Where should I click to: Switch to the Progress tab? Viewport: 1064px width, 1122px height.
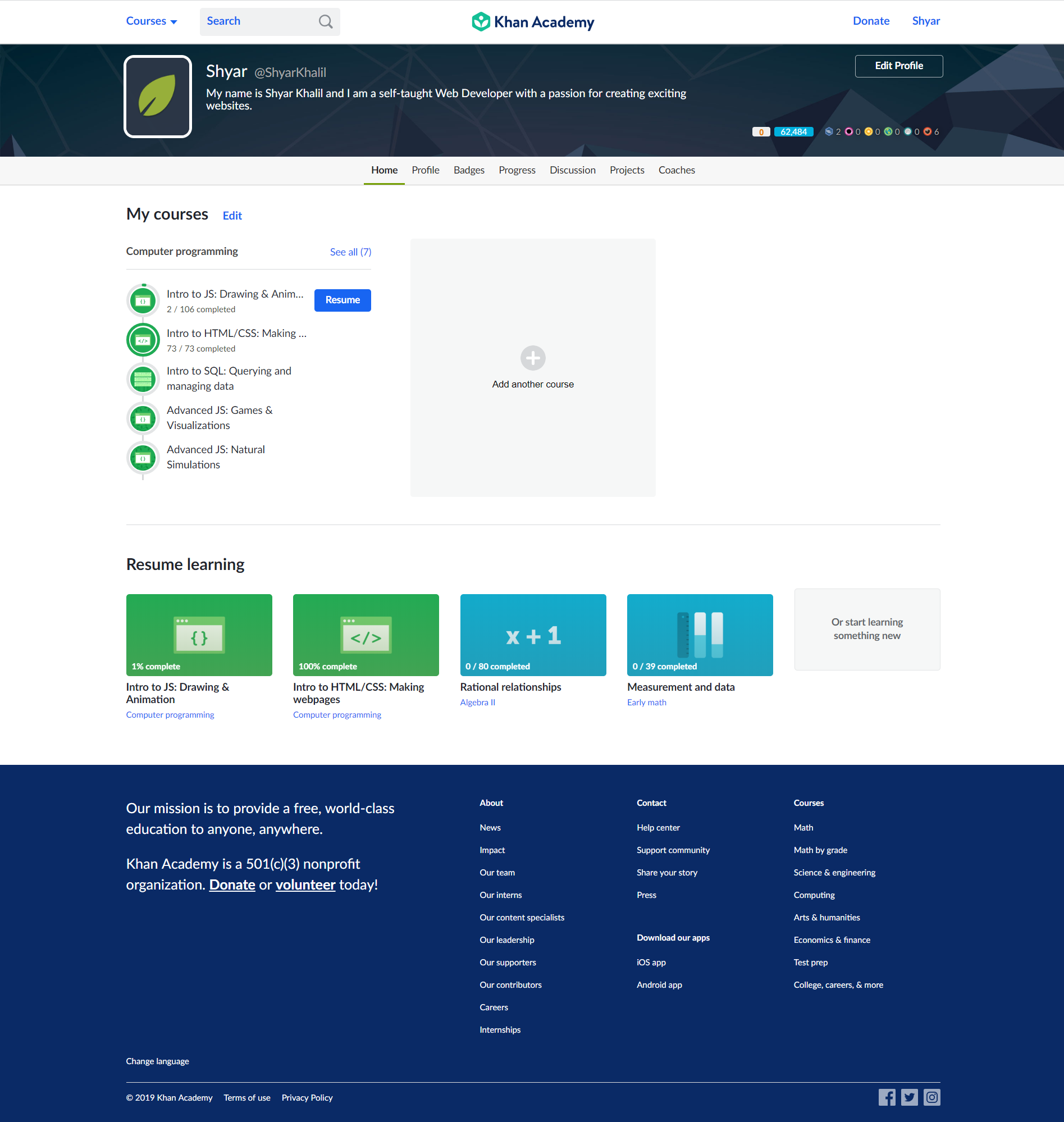click(x=517, y=170)
